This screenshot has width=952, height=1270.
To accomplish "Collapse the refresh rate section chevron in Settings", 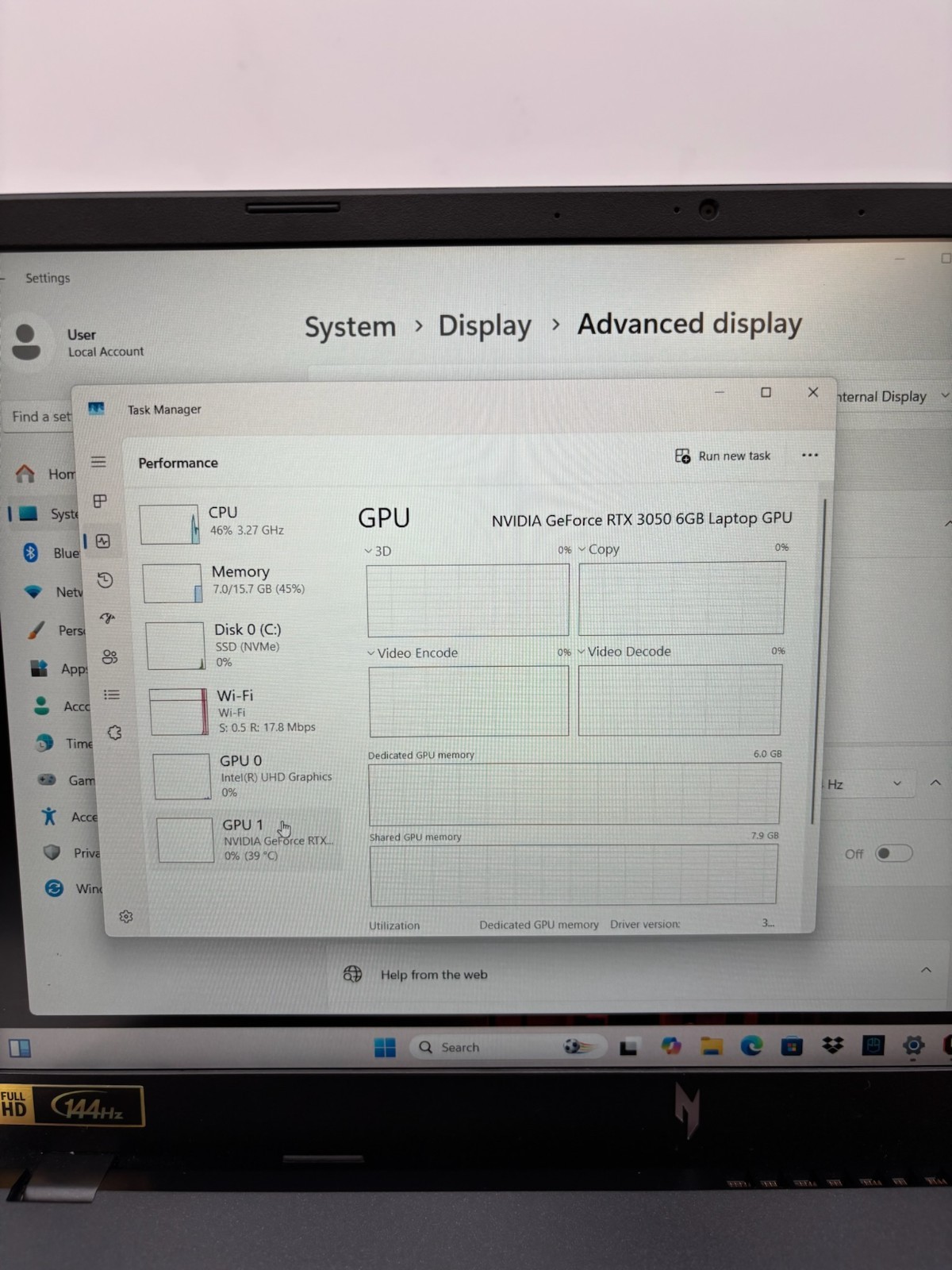I will coord(935,783).
